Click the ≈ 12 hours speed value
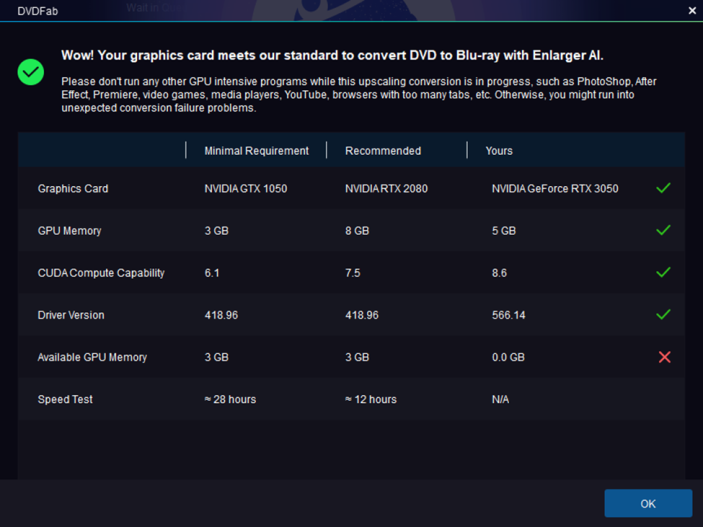 (371, 399)
